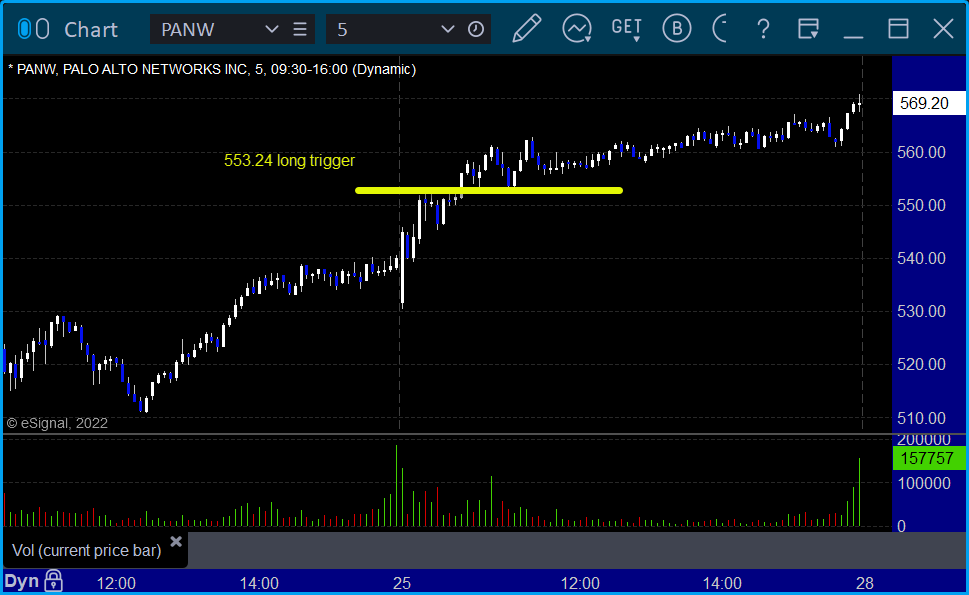Viewport: 969px width, 595px height.
Task: Click the 560.00 price axis label
Action: (x=921, y=152)
